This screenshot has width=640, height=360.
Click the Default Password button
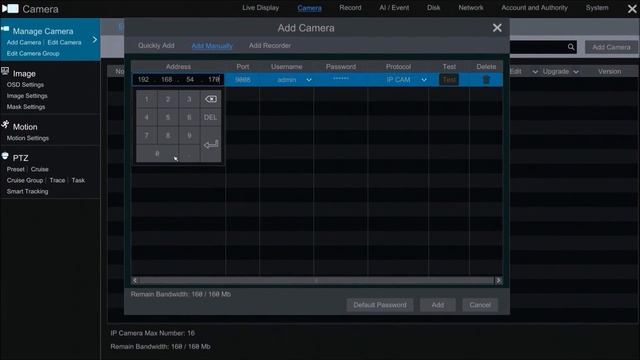380,305
